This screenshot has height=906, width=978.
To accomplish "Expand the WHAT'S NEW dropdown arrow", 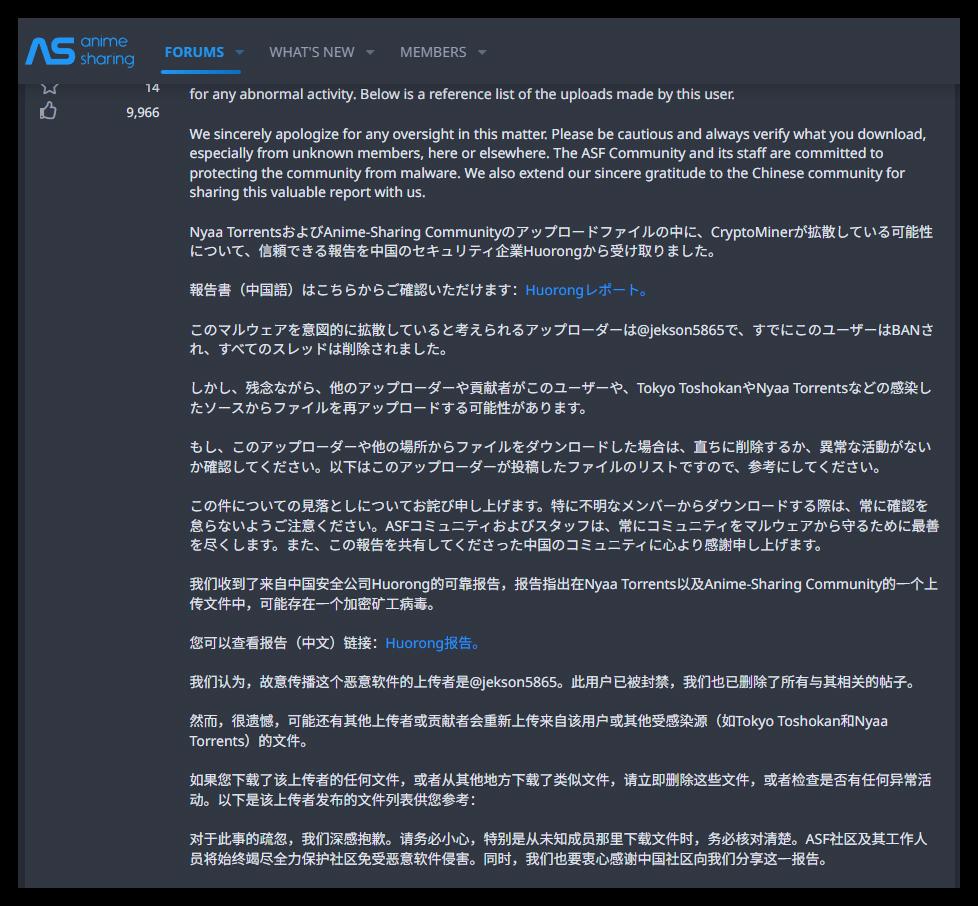I will pyautogui.click(x=370, y=53).
